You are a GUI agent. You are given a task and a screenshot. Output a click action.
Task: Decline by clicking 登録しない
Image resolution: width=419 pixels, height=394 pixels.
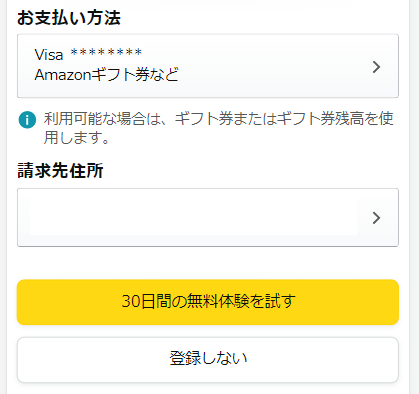208,360
